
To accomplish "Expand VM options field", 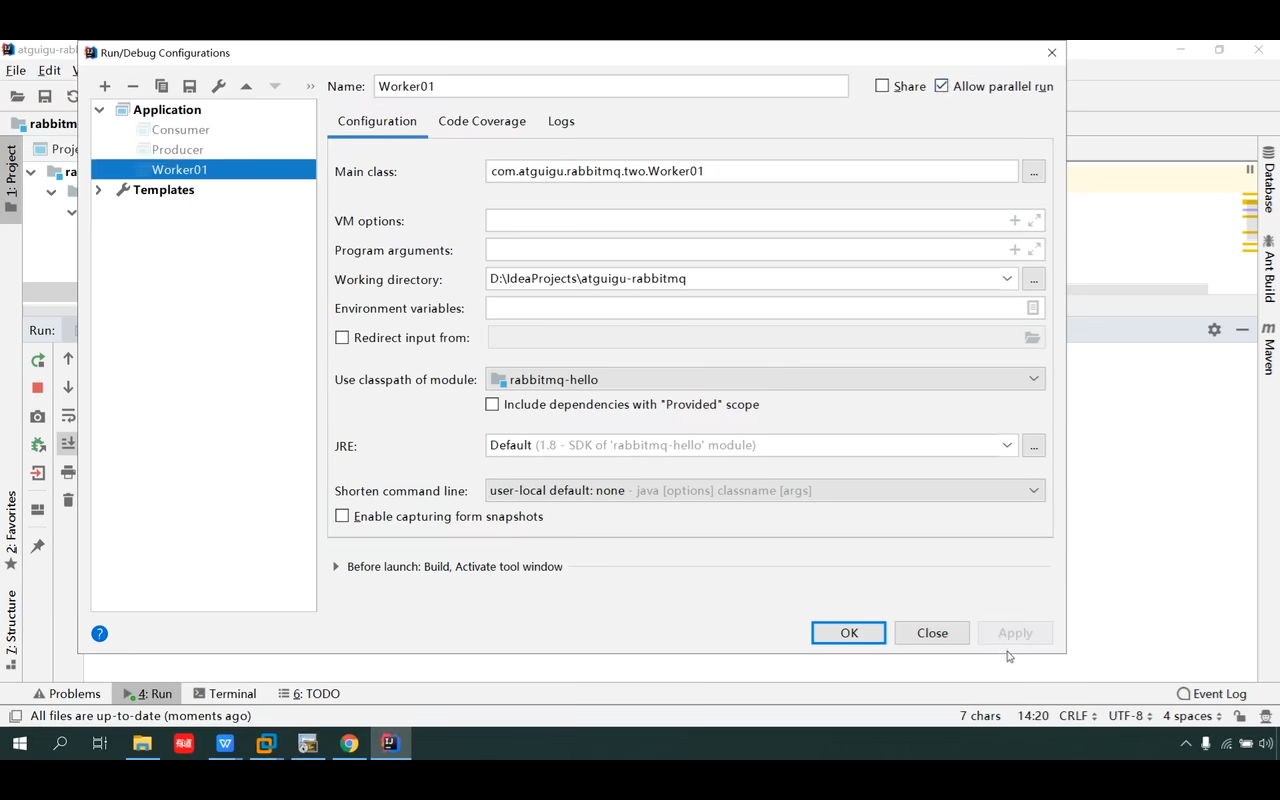I will (1034, 220).
